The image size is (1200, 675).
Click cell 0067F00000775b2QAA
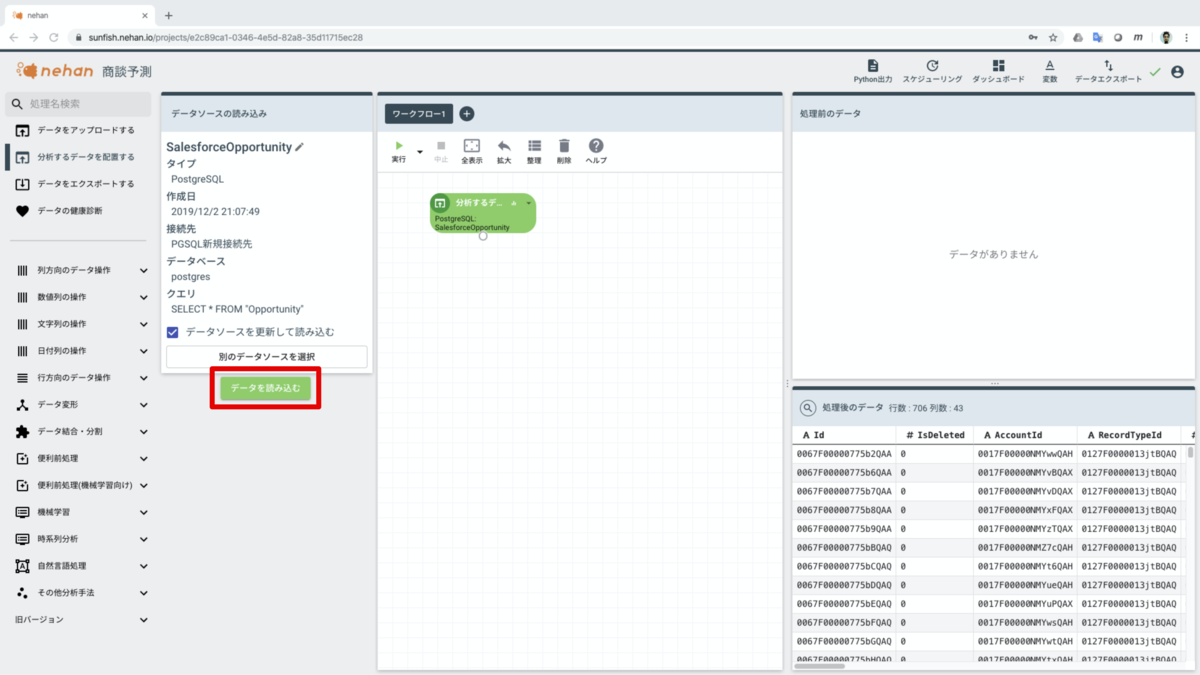coord(845,453)
